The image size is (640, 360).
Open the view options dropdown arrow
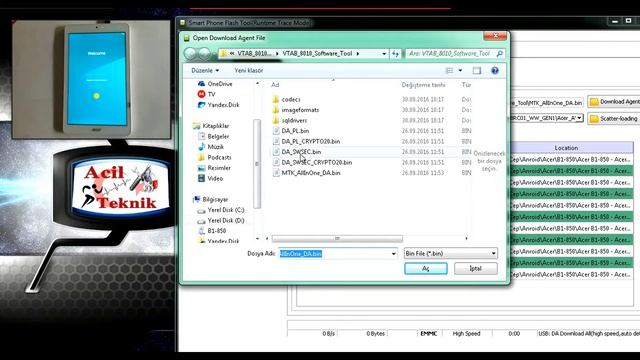[460, 71]
